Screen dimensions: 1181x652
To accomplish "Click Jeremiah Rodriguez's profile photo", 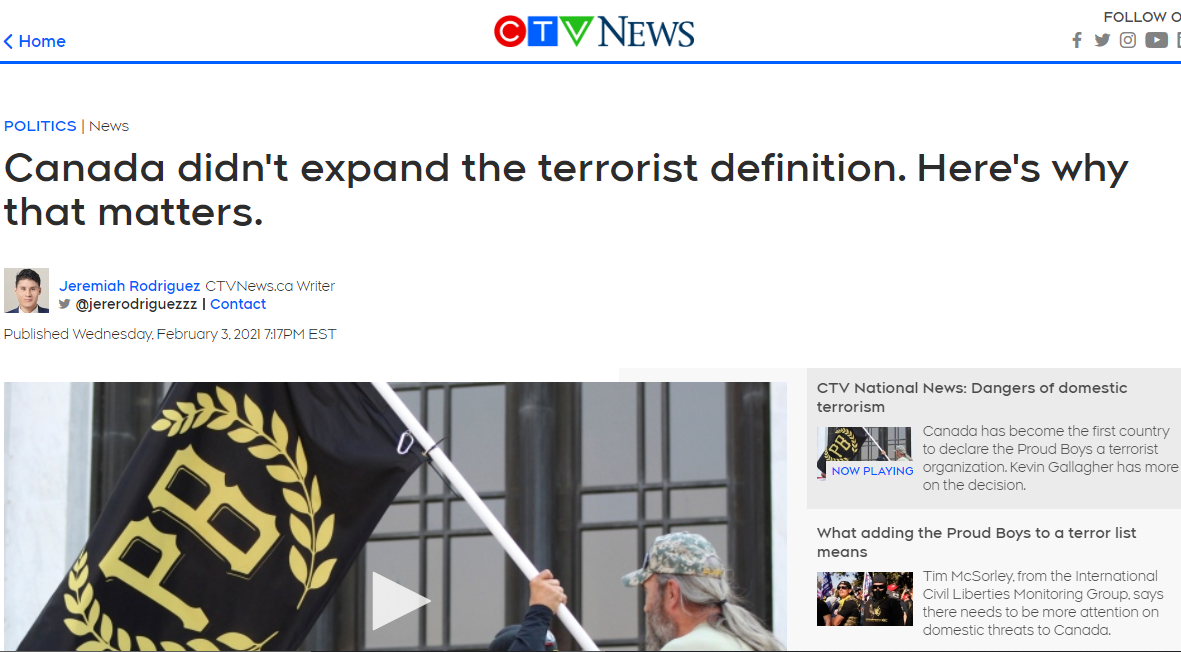I will click(26, 291).
